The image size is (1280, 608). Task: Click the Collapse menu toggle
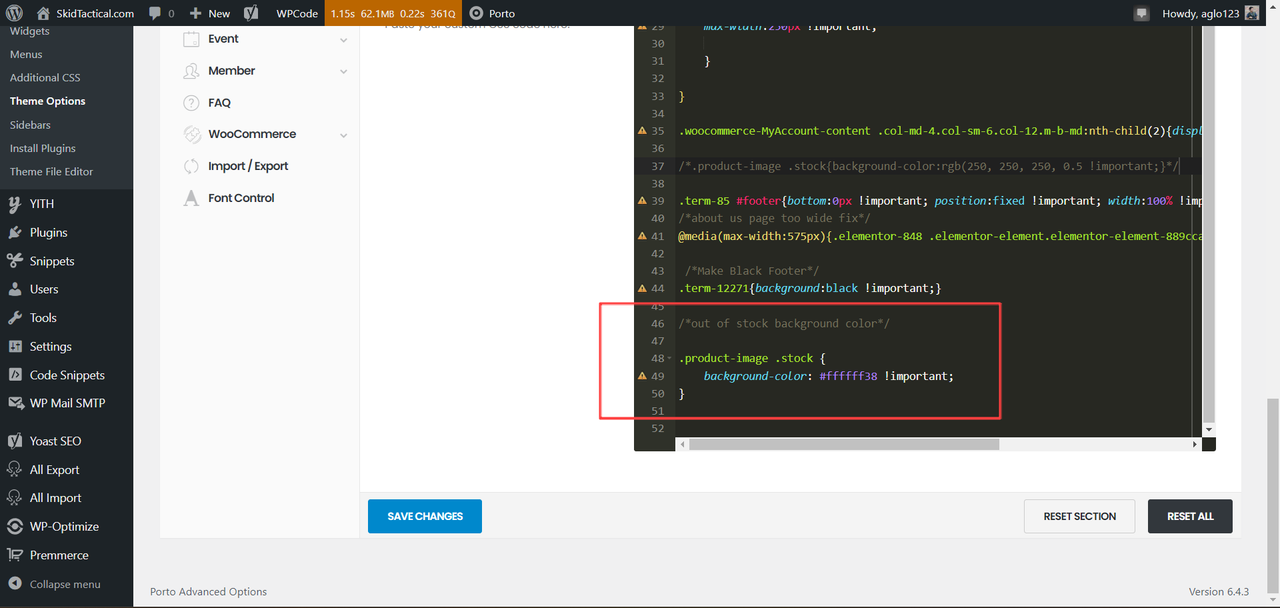(54, 584)
